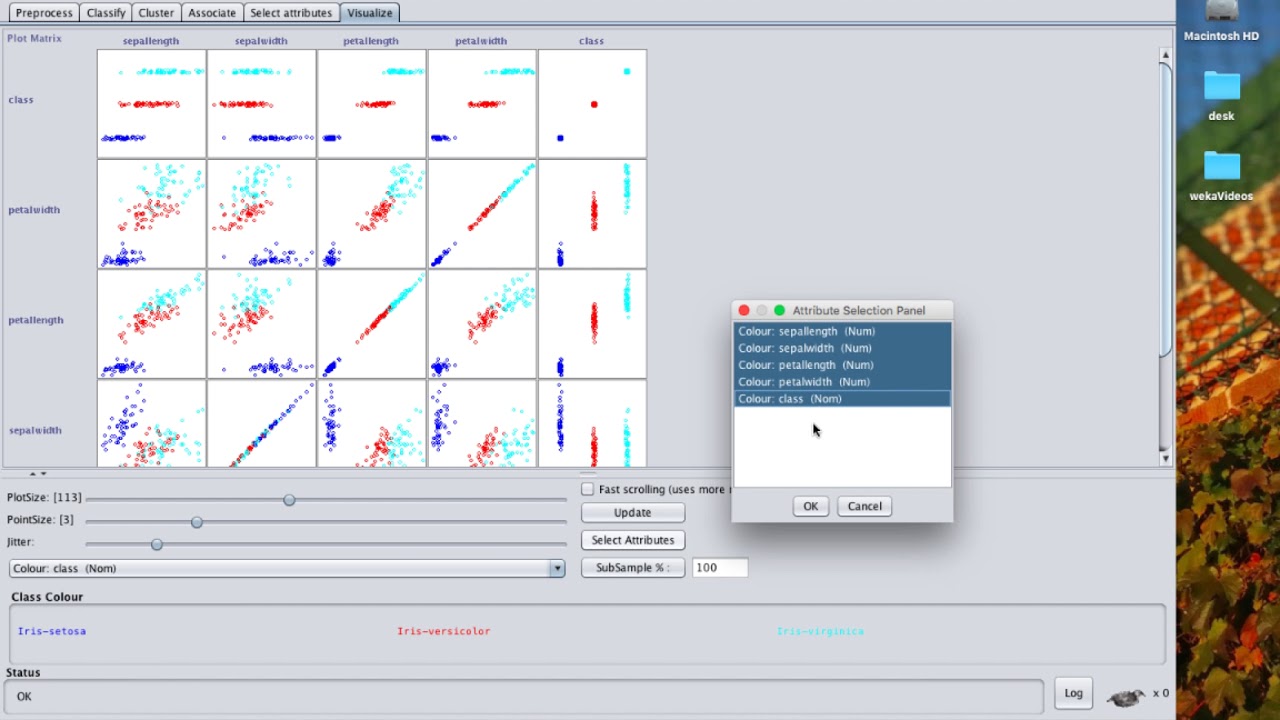Confirm the Attribute Selection Panel with OK
The width and height of the screenshot is (1280, 720).
click(x=810, y=506)
